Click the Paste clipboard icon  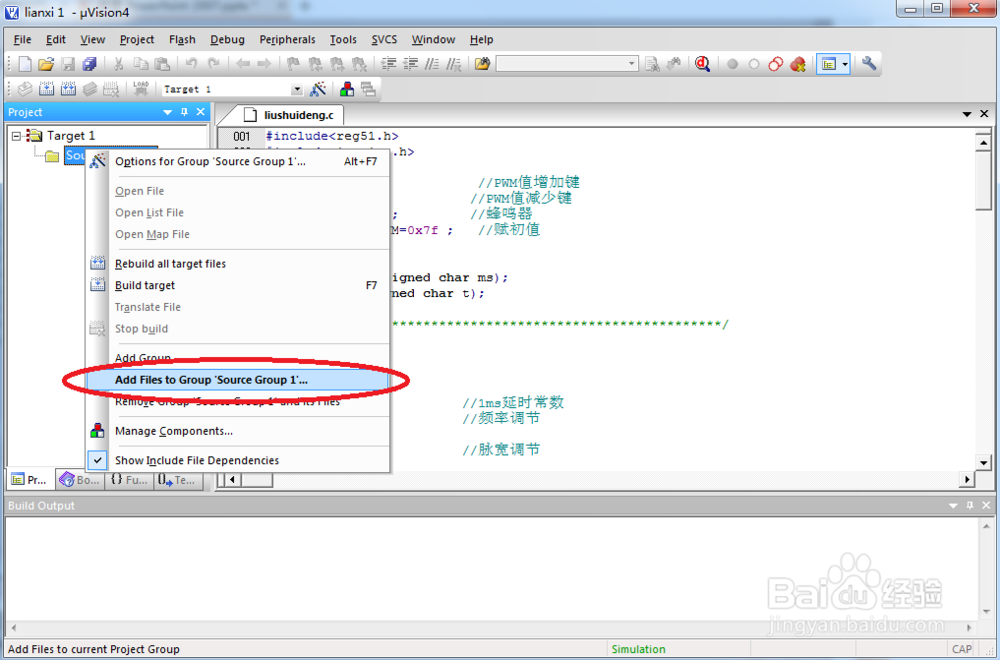click(x=162, y=64)
